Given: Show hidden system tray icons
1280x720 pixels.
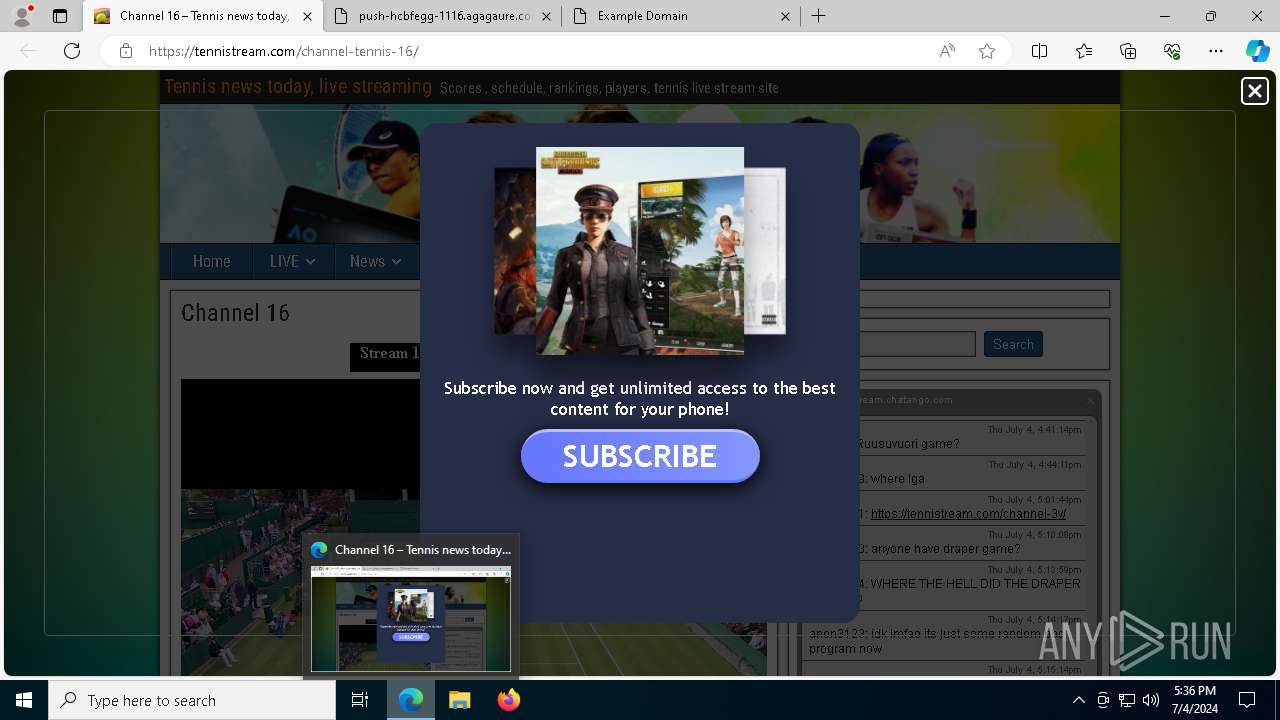Looking at the screenshot, I should pyautogui.click(x=1078, y=700).
